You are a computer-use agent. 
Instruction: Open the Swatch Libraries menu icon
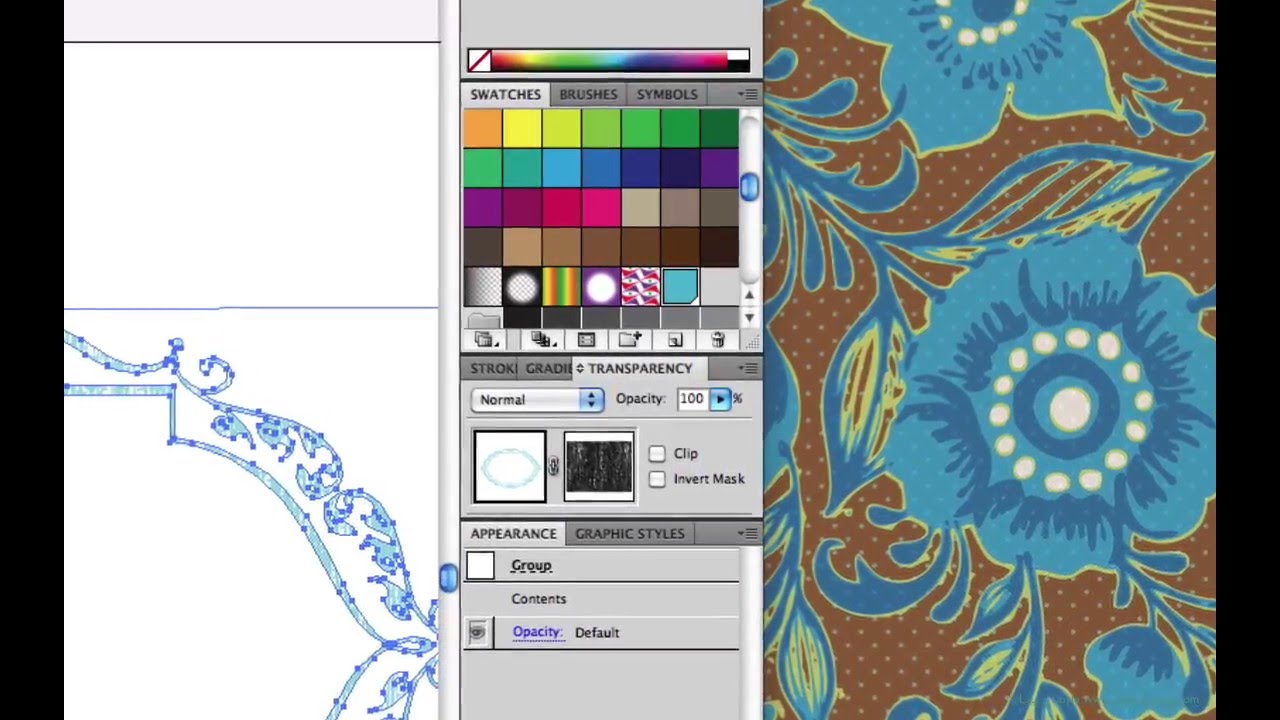click(x=485, y=340)
